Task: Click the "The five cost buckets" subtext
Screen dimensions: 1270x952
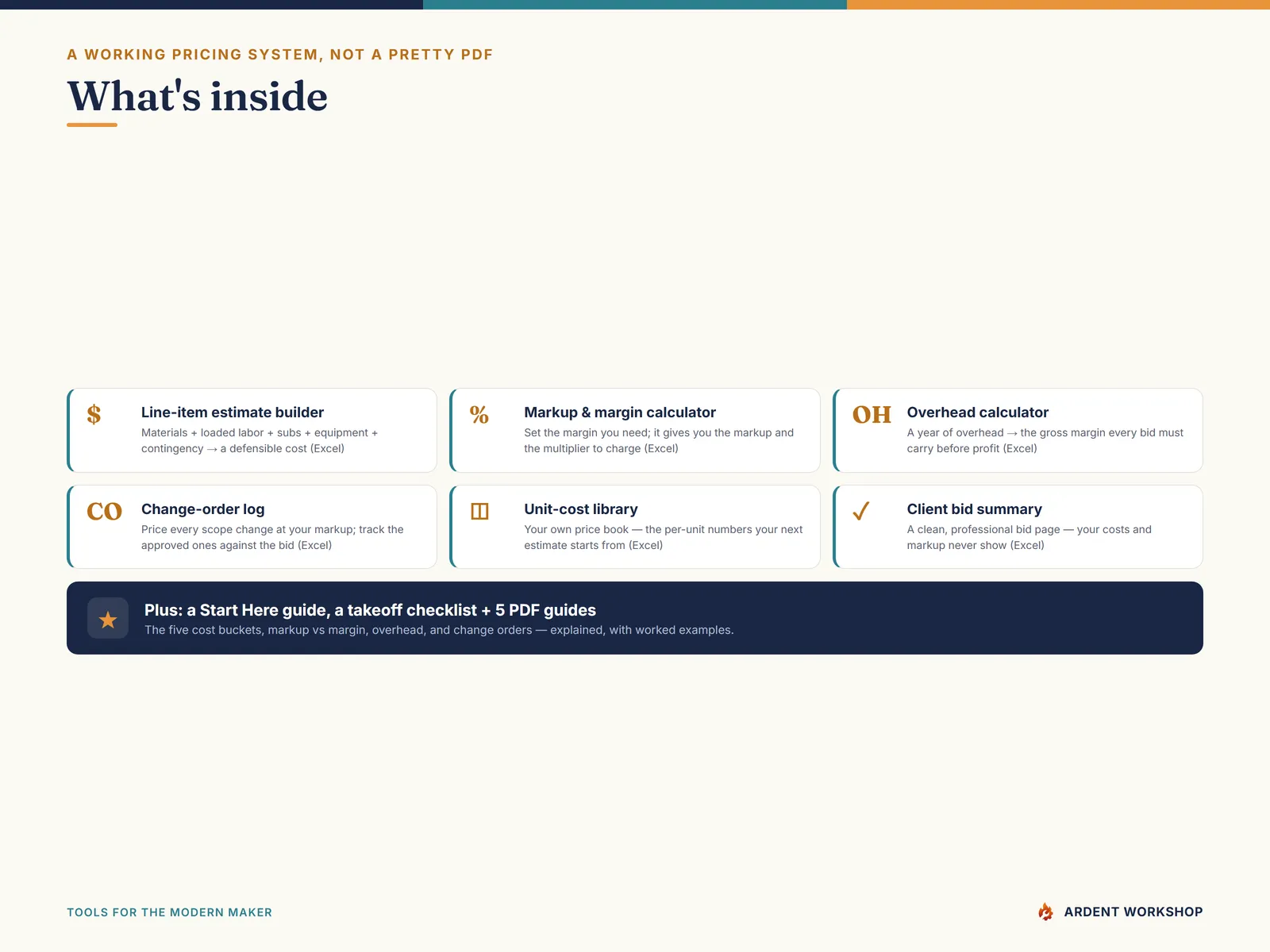Action: pos(439,630)
